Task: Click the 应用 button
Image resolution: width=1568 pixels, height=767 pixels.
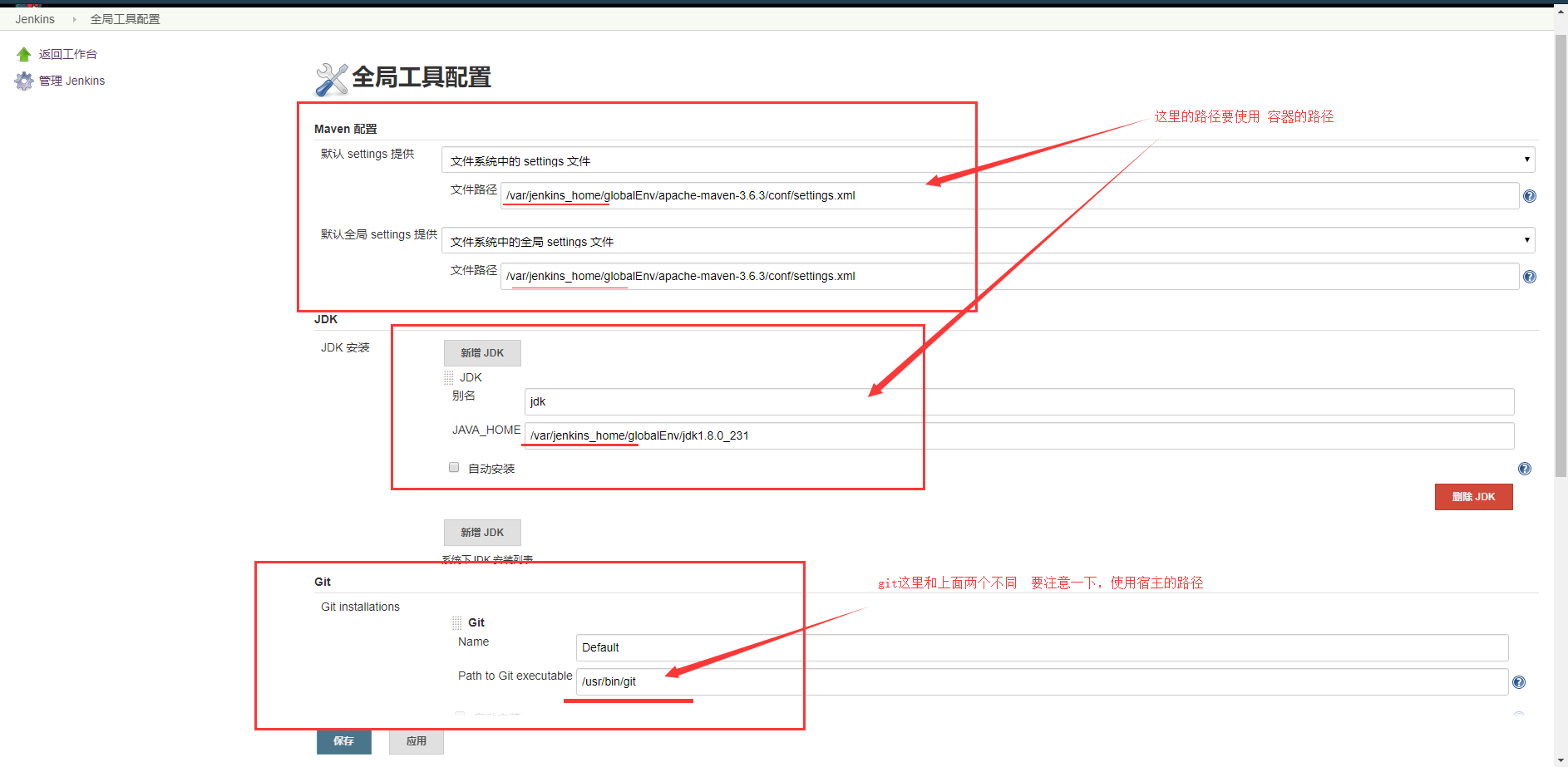Action: click(x=416, y=741)
